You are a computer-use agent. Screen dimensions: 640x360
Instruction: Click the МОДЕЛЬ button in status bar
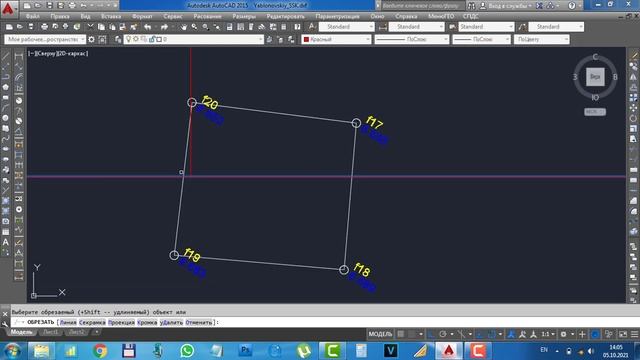[380, 334]
